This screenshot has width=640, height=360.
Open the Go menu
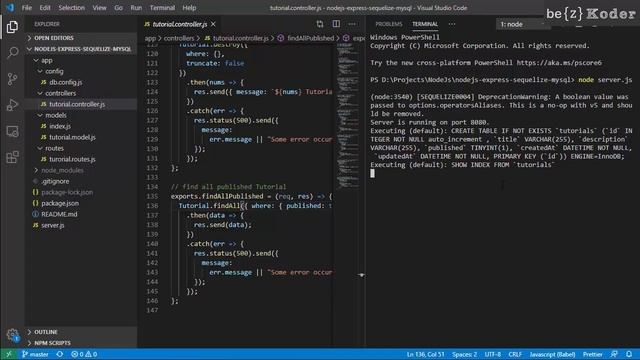click(118, 8)
